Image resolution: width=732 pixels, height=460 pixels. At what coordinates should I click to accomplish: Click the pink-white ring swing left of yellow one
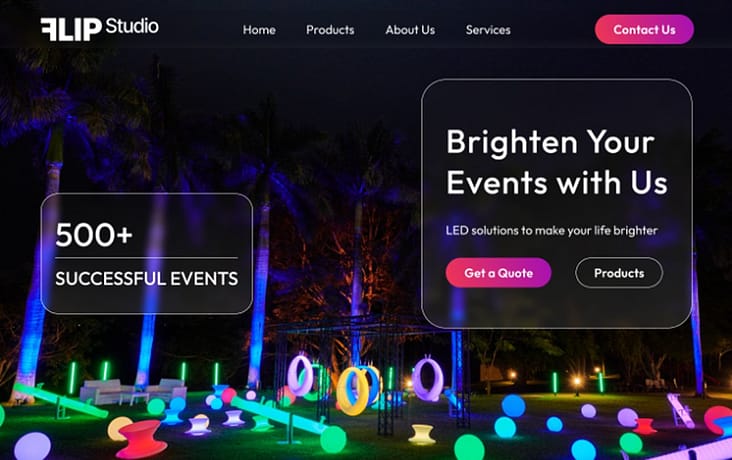tap(300, 376)
